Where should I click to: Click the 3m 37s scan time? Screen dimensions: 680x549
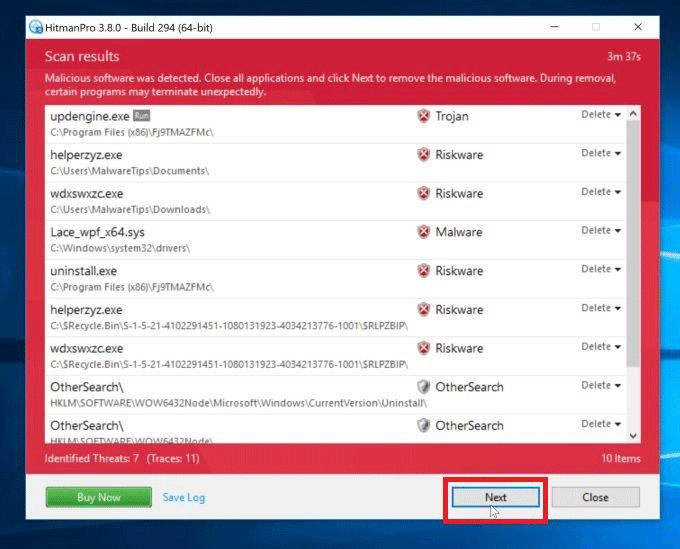[624, 56]
